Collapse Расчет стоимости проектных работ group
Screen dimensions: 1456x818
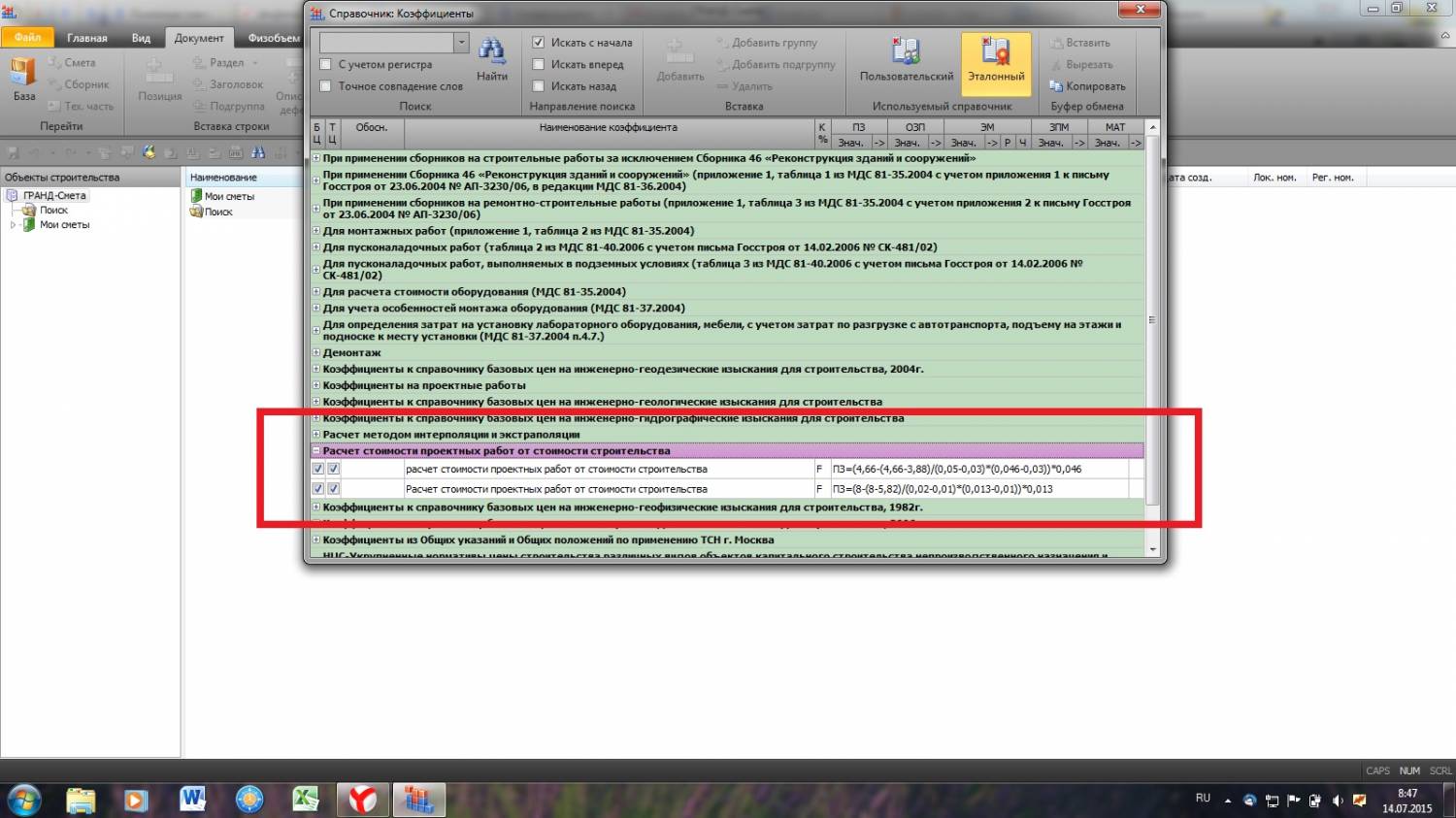[x=316, y=451]
